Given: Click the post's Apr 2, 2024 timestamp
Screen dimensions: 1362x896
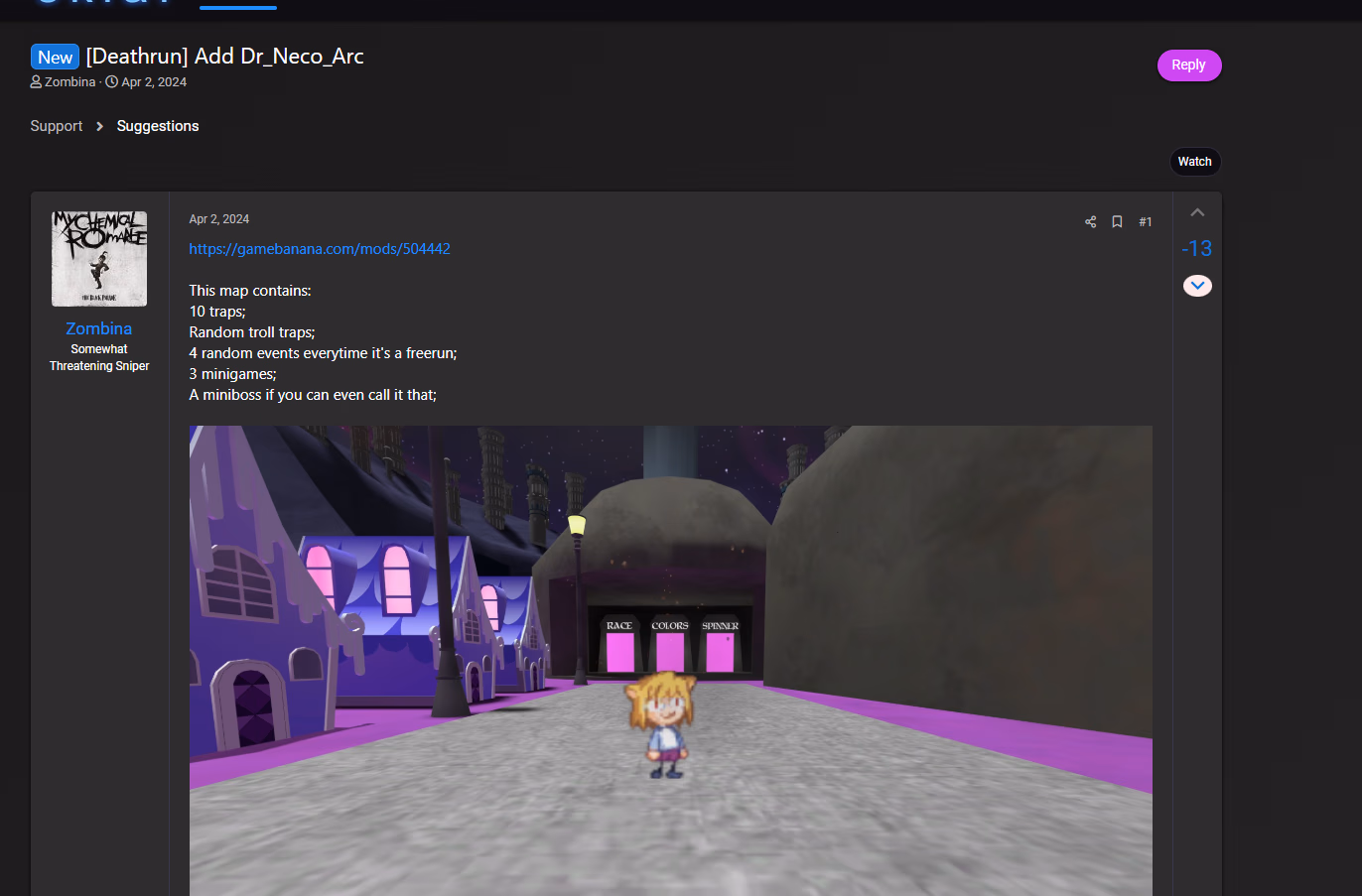Looking at the screenshot, I should click(x=219, y=219).
